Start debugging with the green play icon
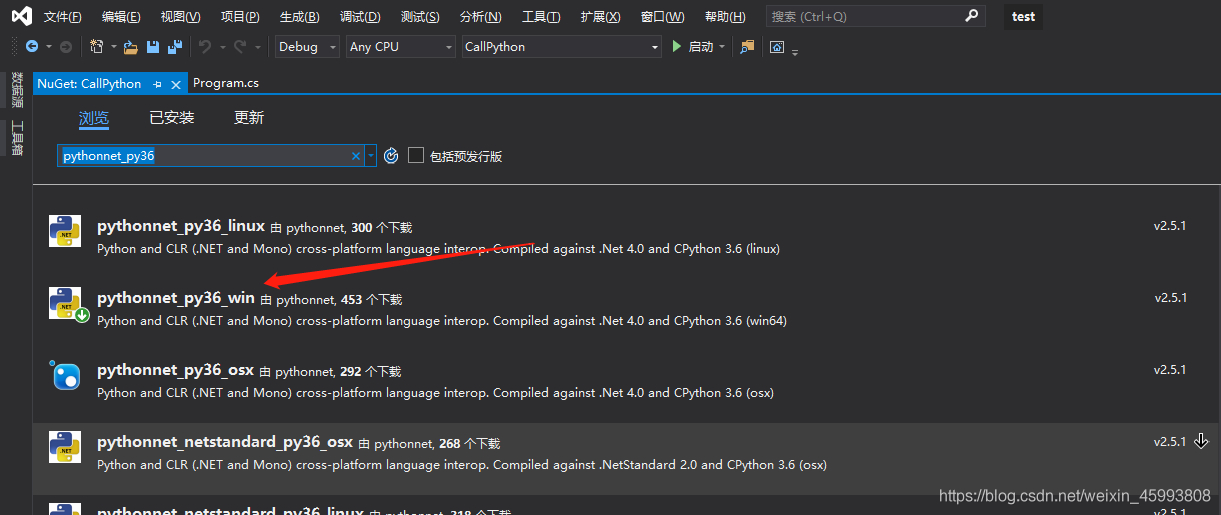Image resolution: width=1221 pixels, height=515 pixels. point(677,46)
